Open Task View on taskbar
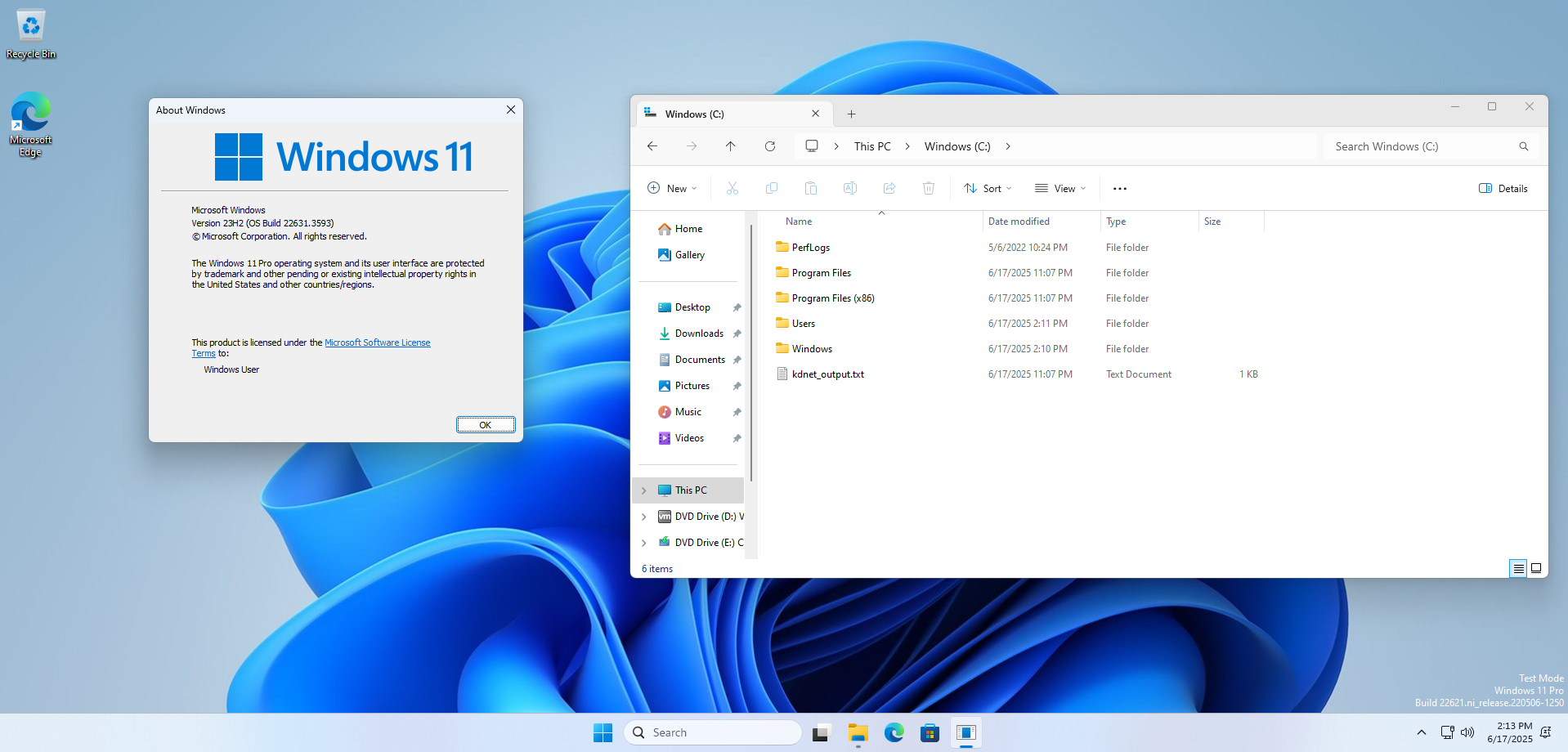 tap(822, 732)
